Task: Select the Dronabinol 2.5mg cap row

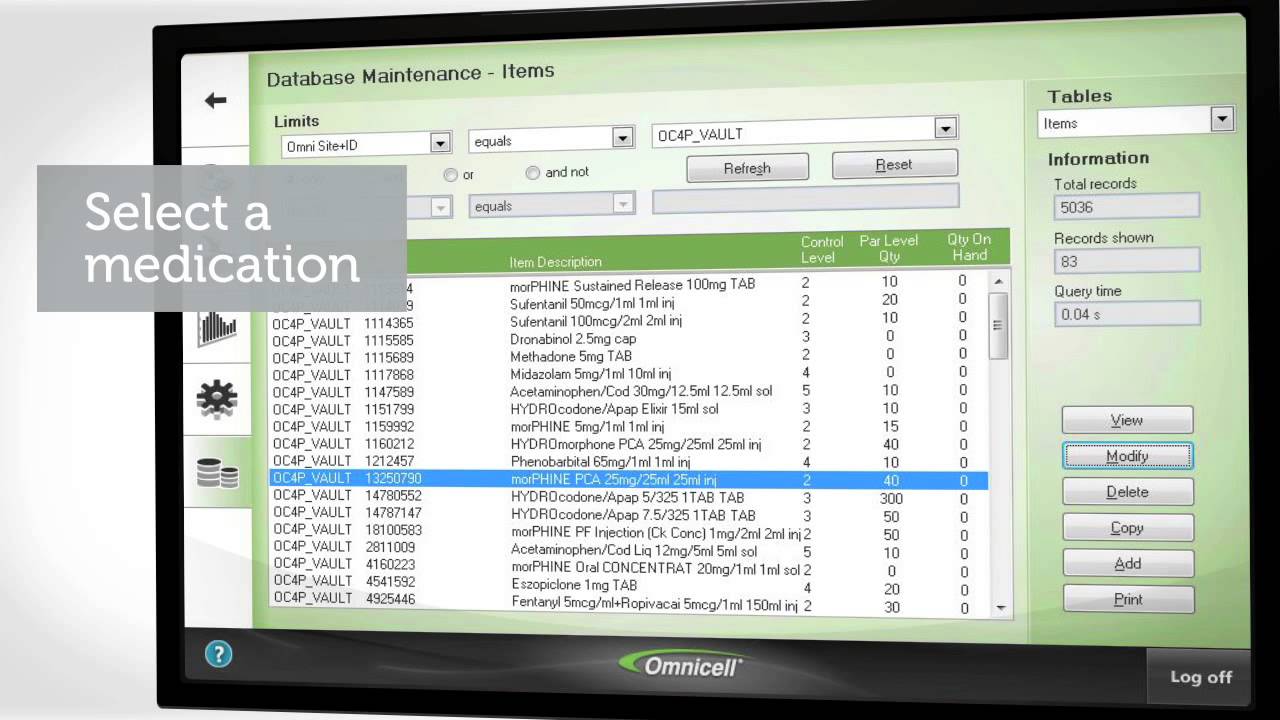Action: pyautogui.click(x=628, y=339)
